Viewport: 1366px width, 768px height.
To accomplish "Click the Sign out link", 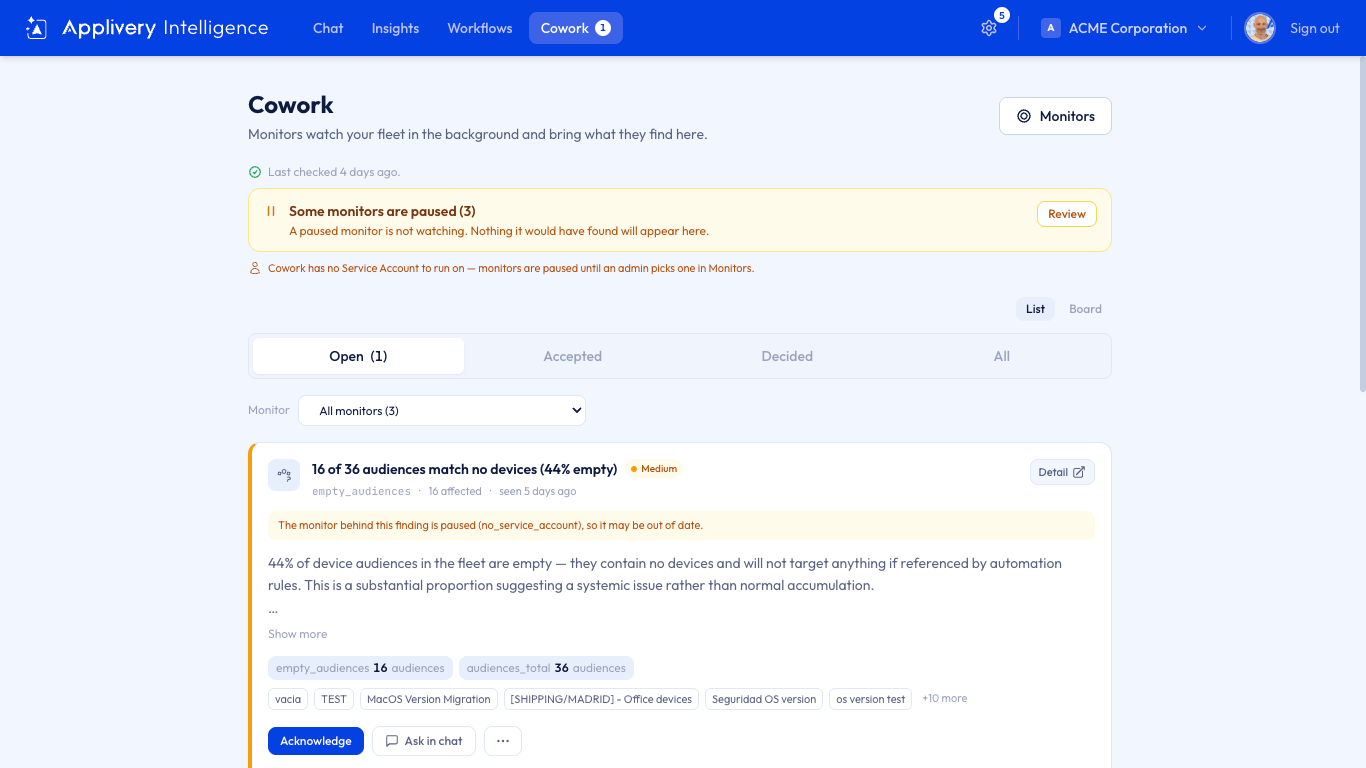I will (1315, 28).
